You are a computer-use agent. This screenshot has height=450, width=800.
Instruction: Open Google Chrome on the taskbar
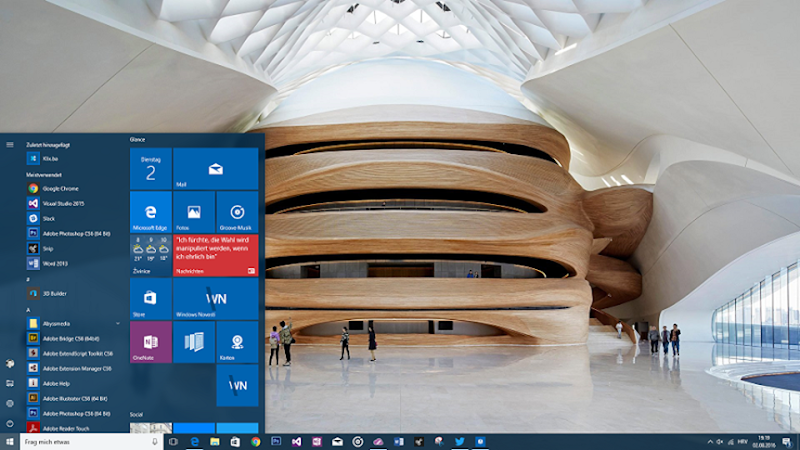256,442
